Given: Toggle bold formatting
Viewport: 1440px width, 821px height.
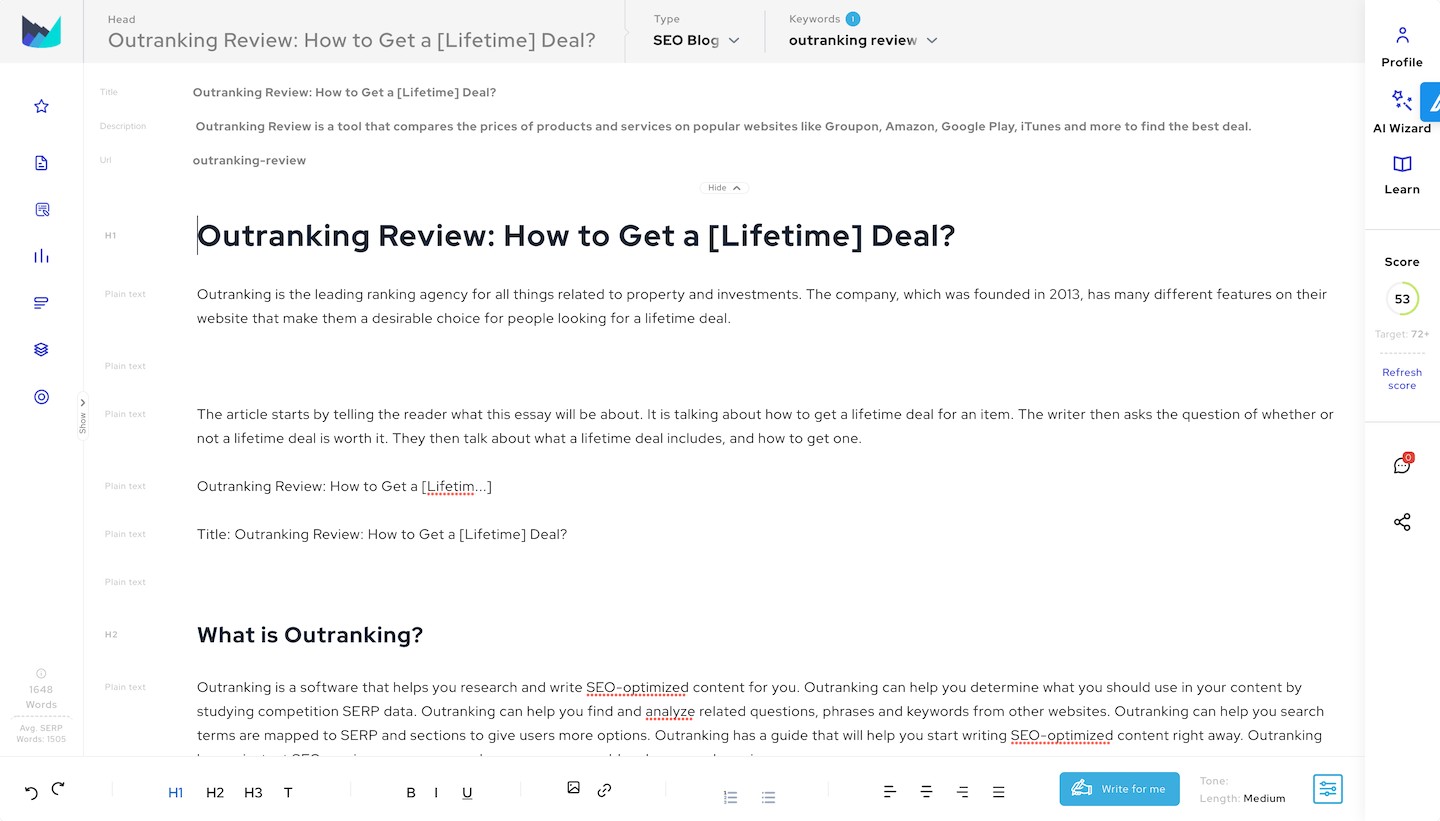Looking at the screenshot, I should (x=410, y=793).
